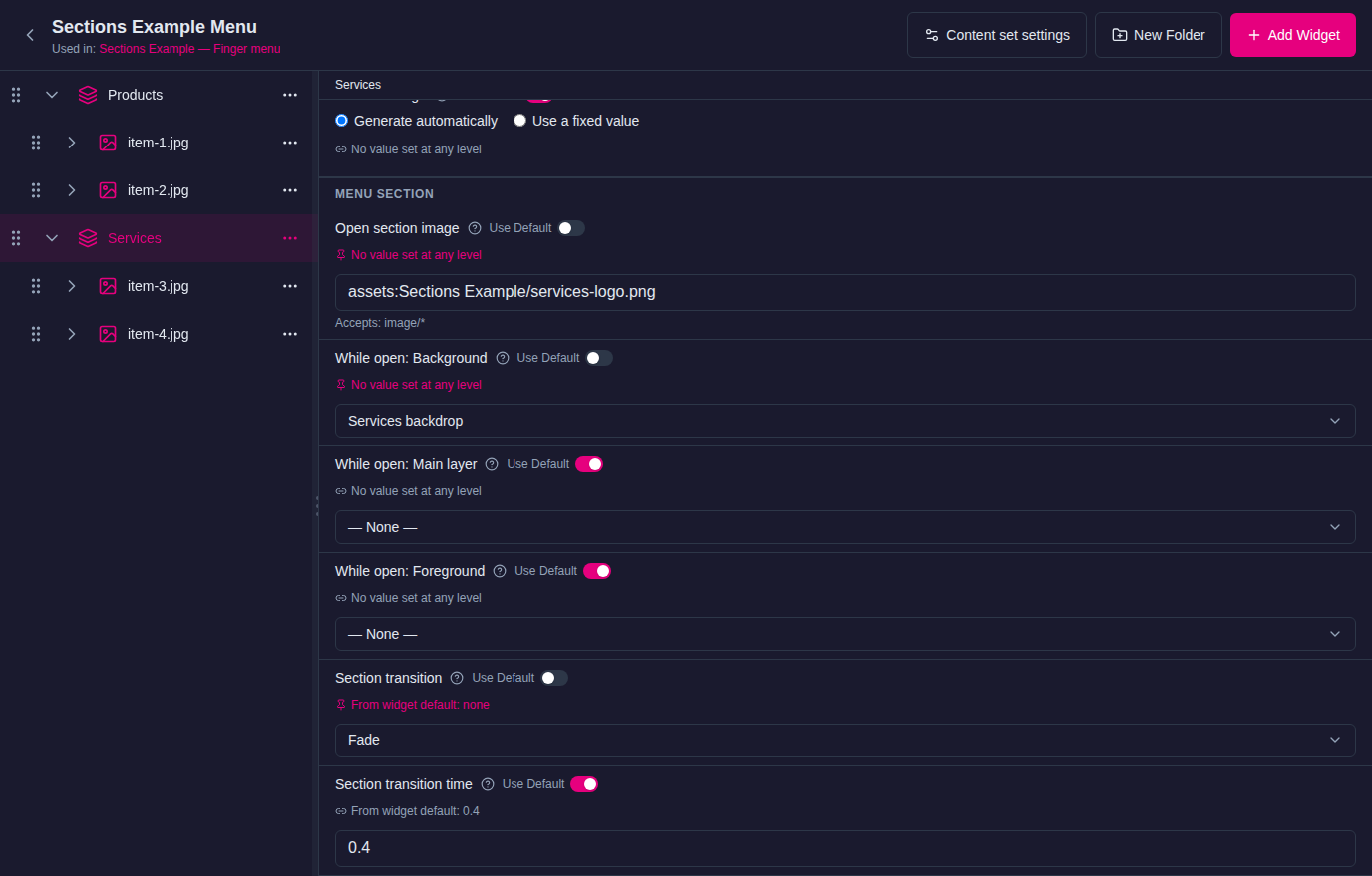
Task: Click the Open section image path field
Action: coord(846,292)
